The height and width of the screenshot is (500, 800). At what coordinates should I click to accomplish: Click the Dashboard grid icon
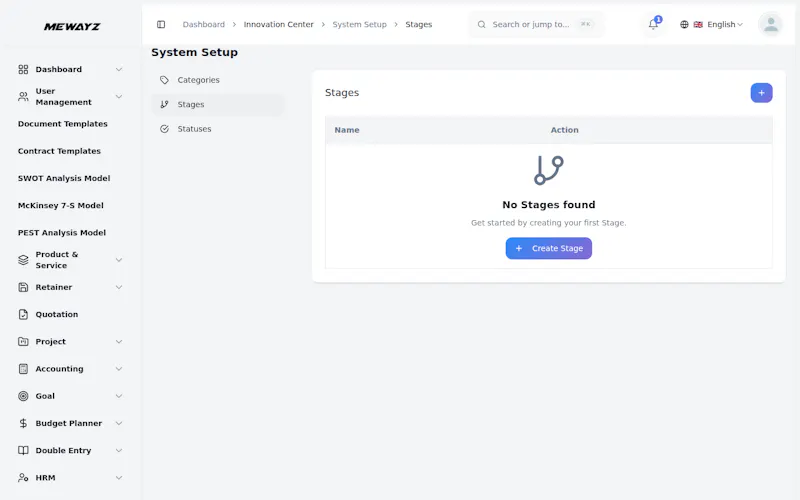tap(23, 69)
